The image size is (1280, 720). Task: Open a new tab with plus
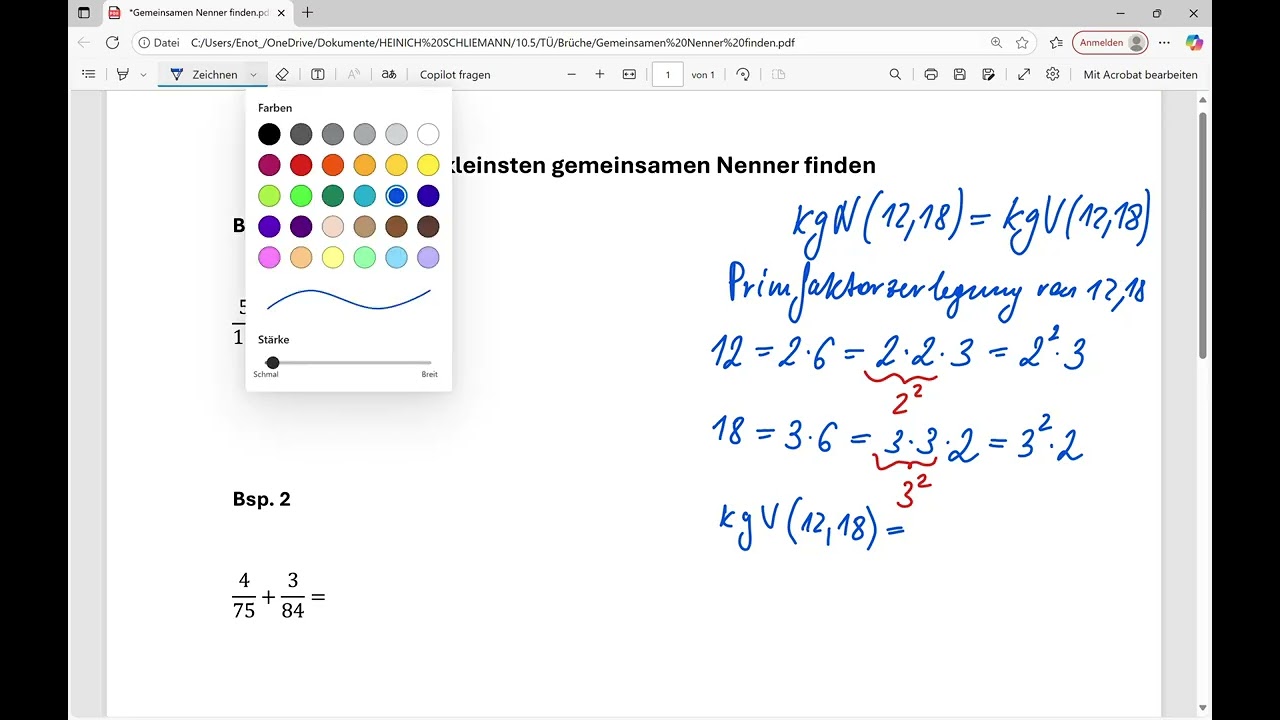[307, 13]
